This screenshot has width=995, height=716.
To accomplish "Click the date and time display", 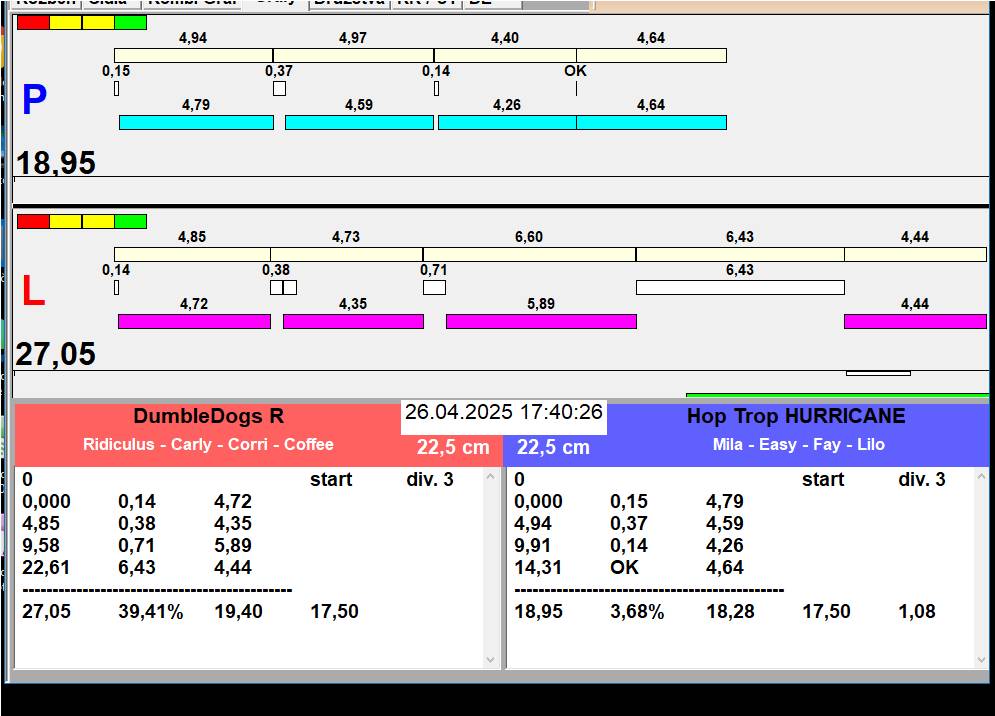I will pos(504,413).
